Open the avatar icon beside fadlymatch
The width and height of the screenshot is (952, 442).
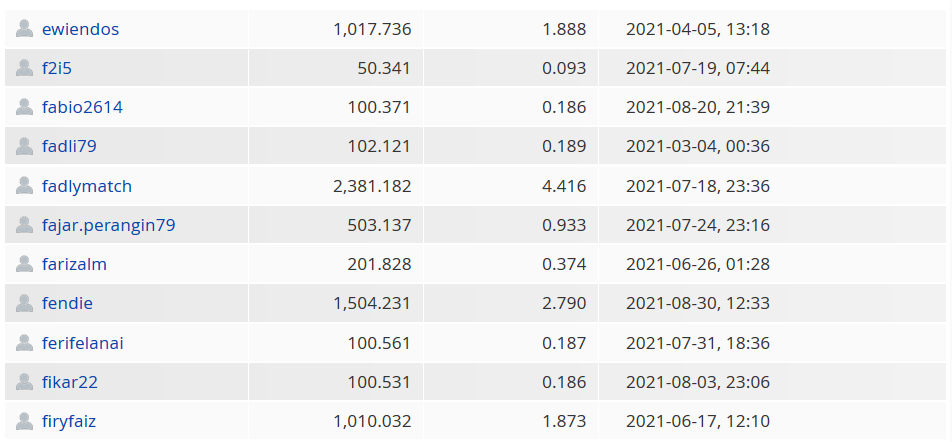coord(24,186)
